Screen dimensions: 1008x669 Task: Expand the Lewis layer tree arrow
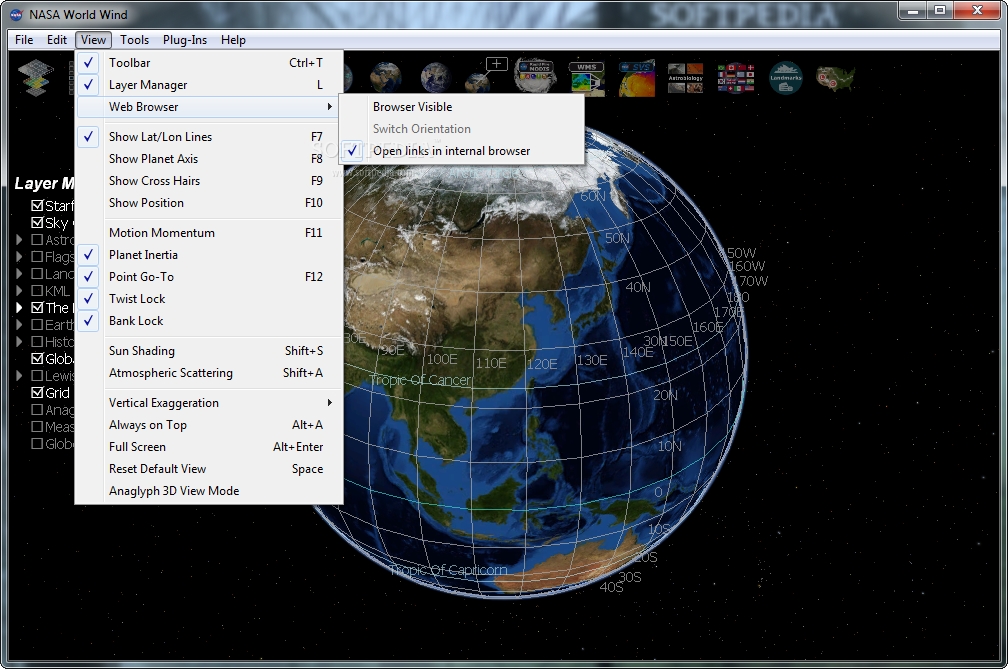19,375
